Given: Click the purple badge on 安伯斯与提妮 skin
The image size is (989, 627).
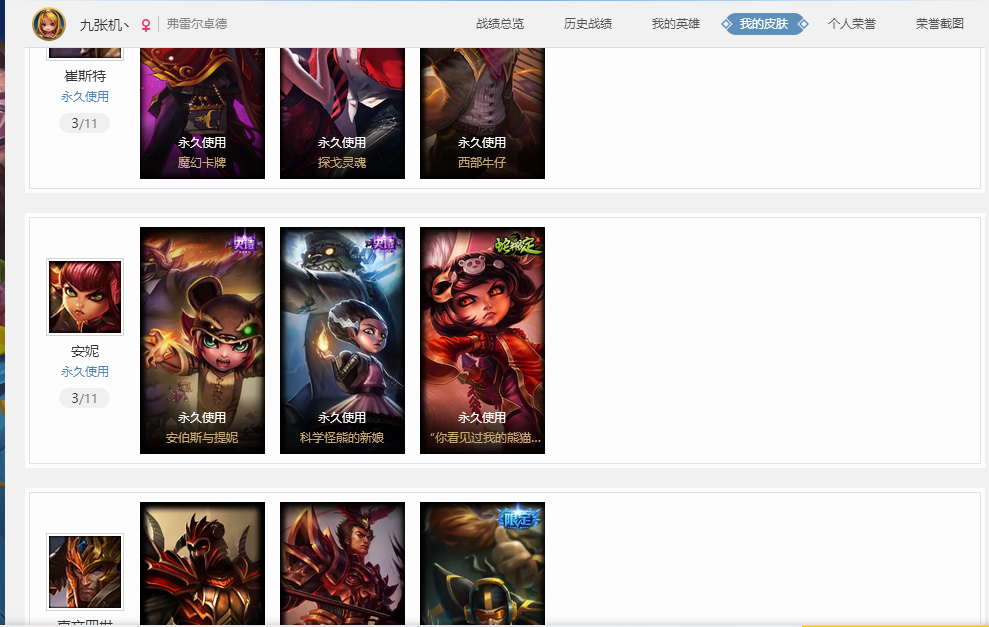Looking at the screenshot, I should pyautogui.click(x=245, y=243).
